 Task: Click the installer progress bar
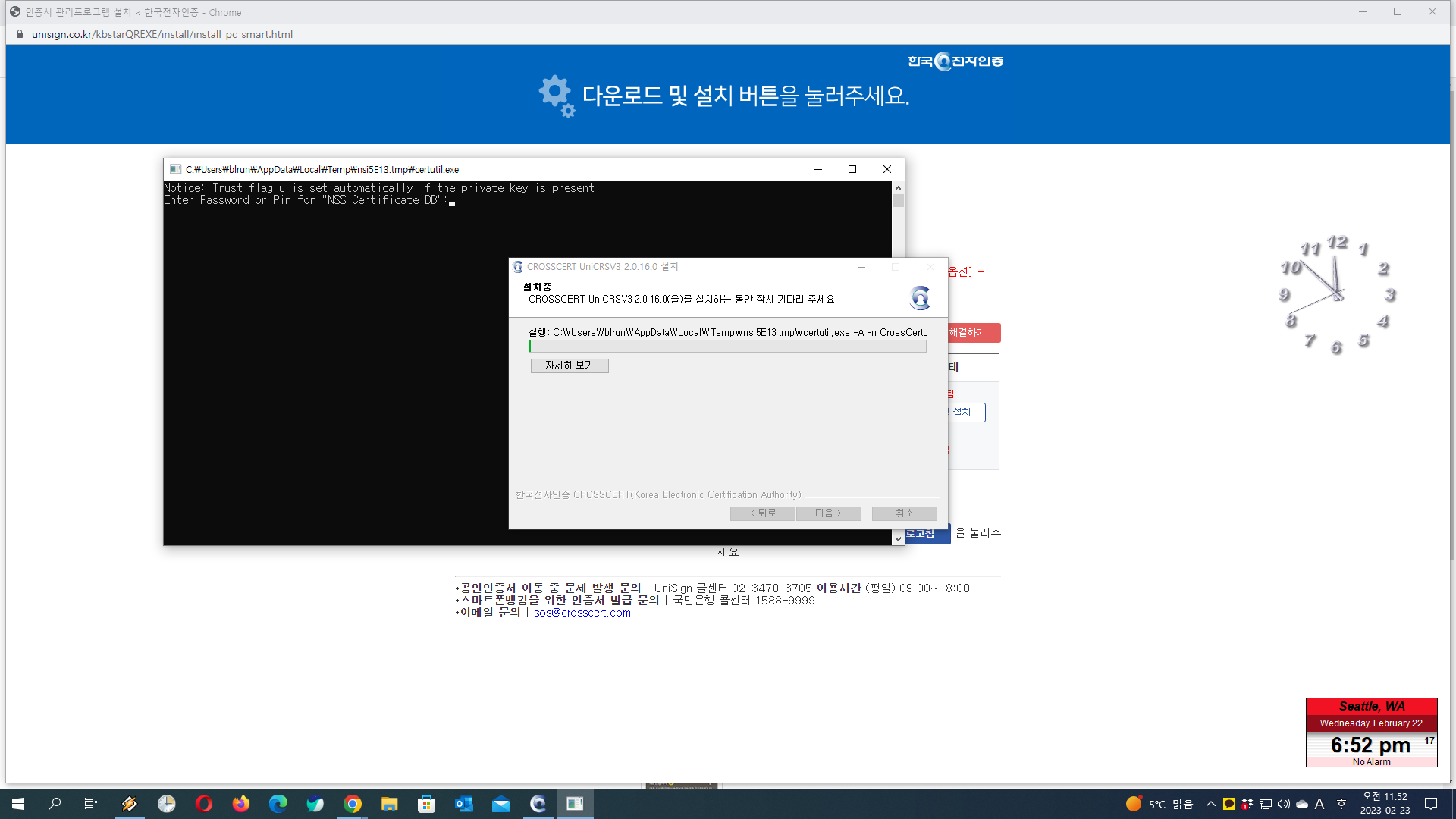click(x=727, y=347)
